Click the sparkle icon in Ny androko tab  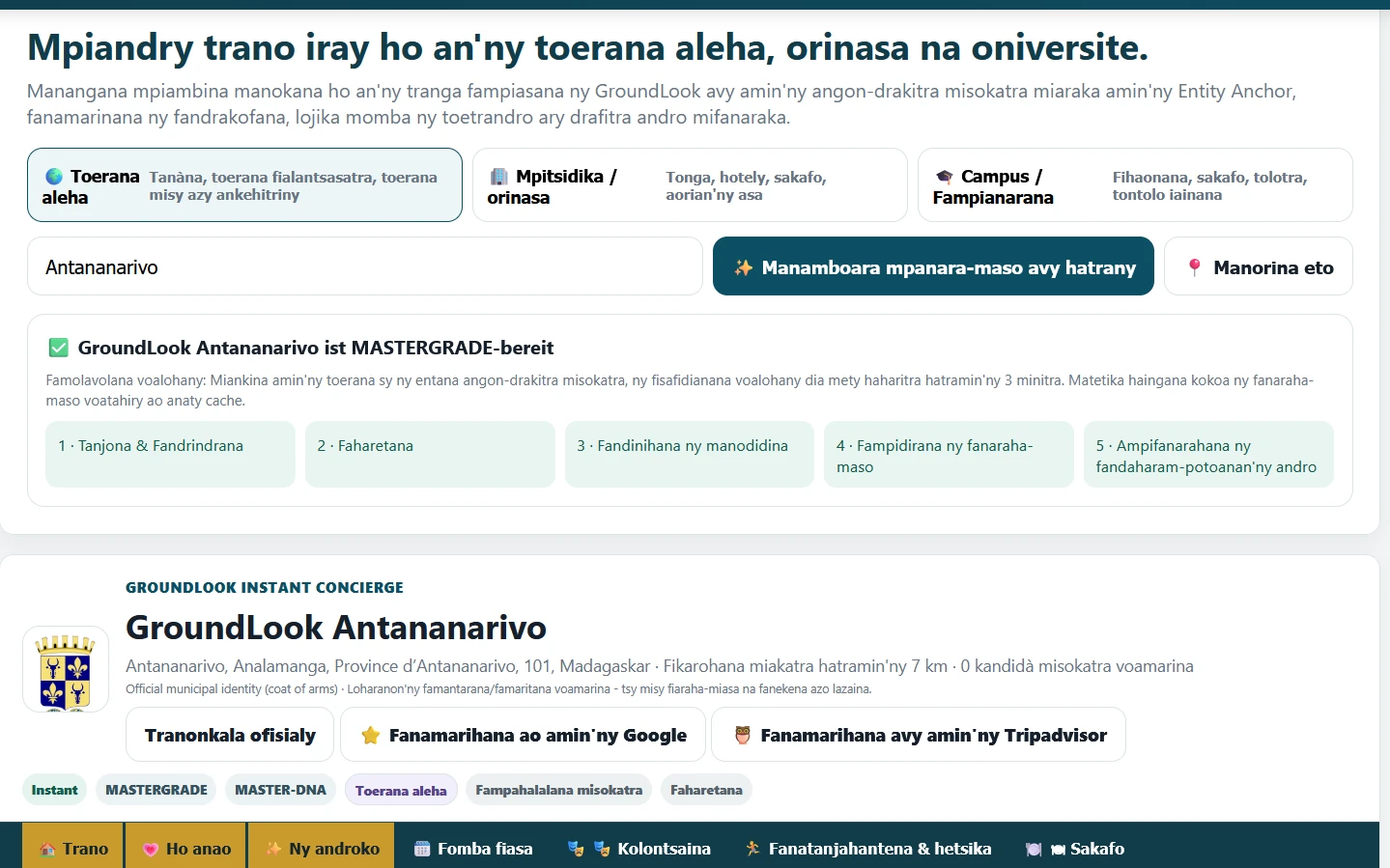tap(274, 849)
